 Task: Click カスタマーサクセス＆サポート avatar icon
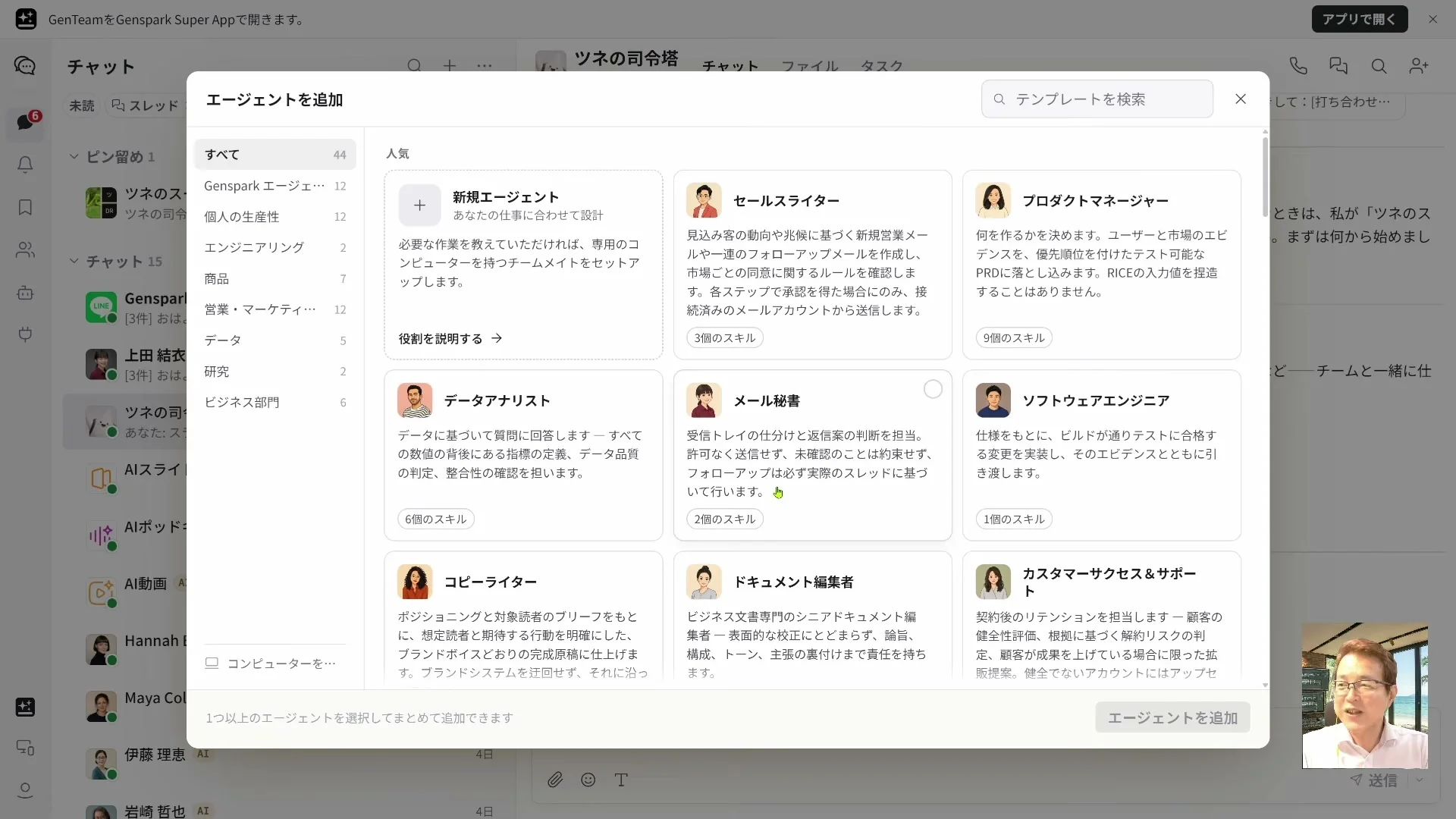pos(993,582)
